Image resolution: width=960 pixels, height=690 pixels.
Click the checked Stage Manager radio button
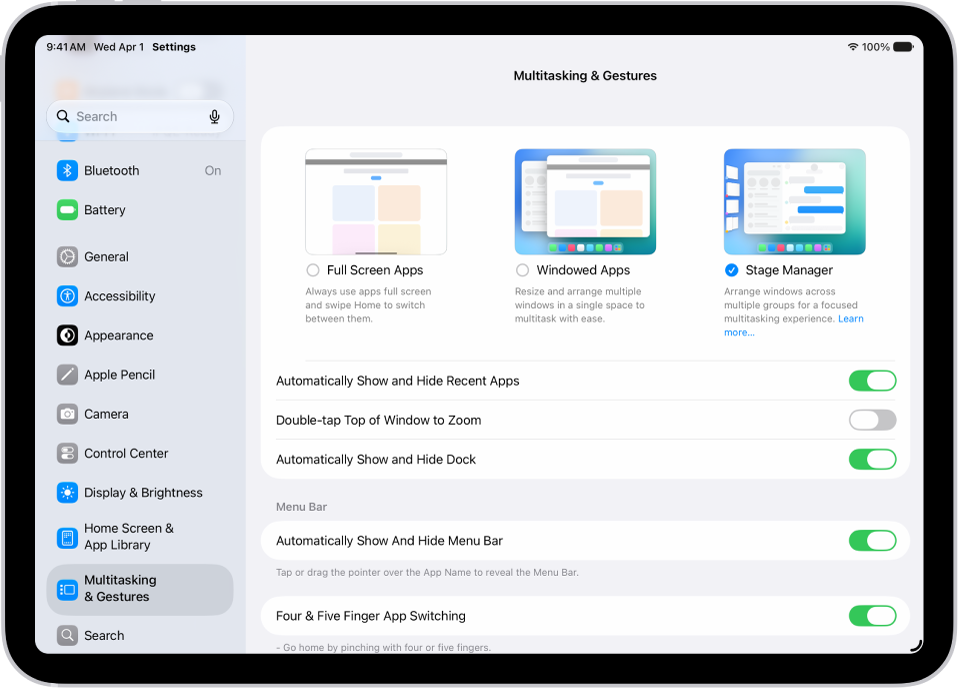732,270
